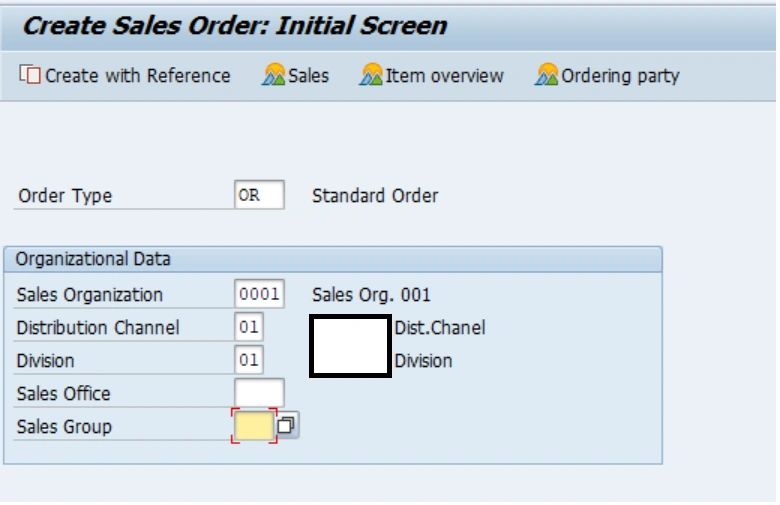Click the Sales Org. 001 description text
Viewport: 780px width, 505px height.
click(x=371, y=295)
